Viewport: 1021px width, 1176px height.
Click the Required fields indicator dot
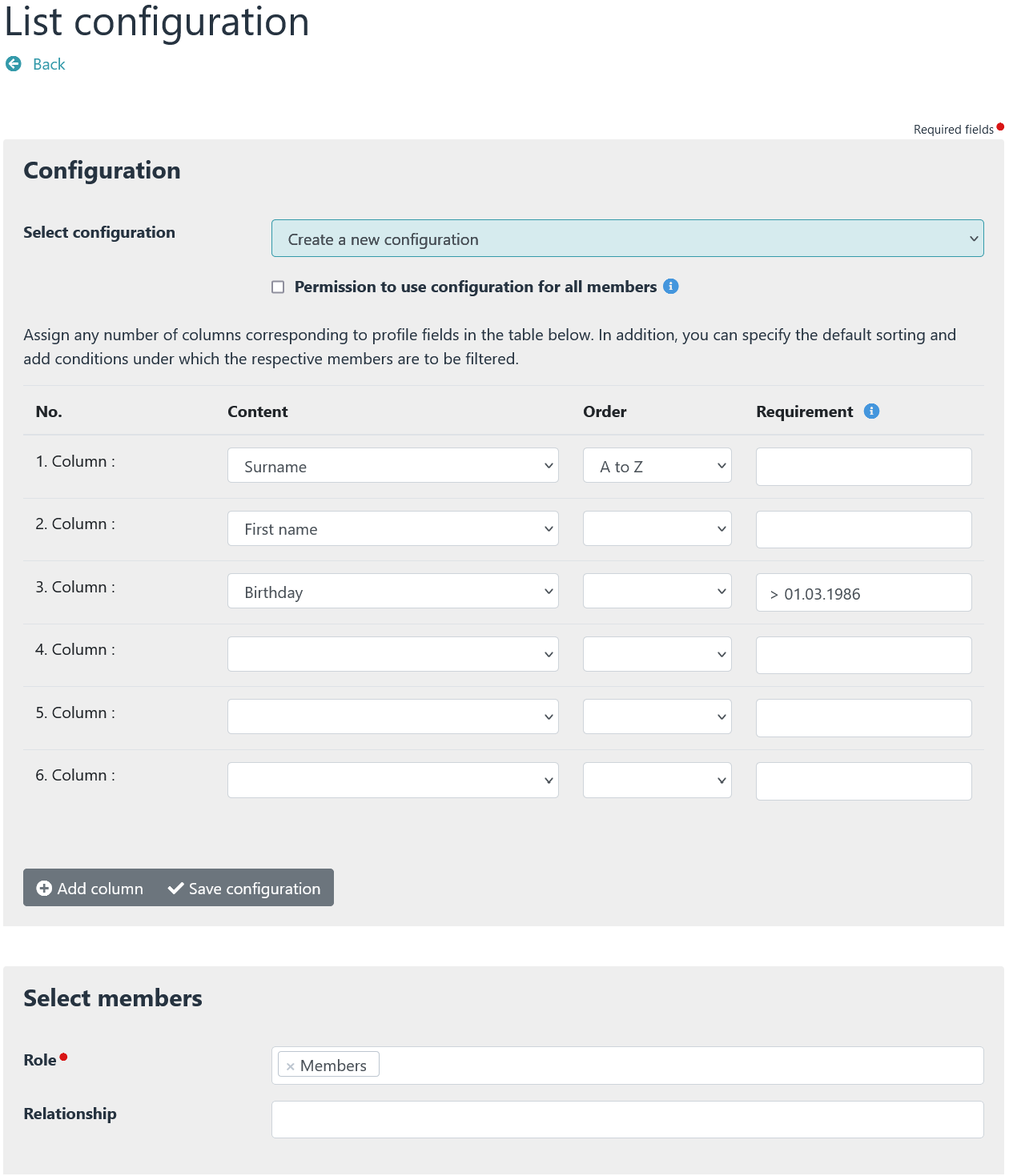click(999, 127)
